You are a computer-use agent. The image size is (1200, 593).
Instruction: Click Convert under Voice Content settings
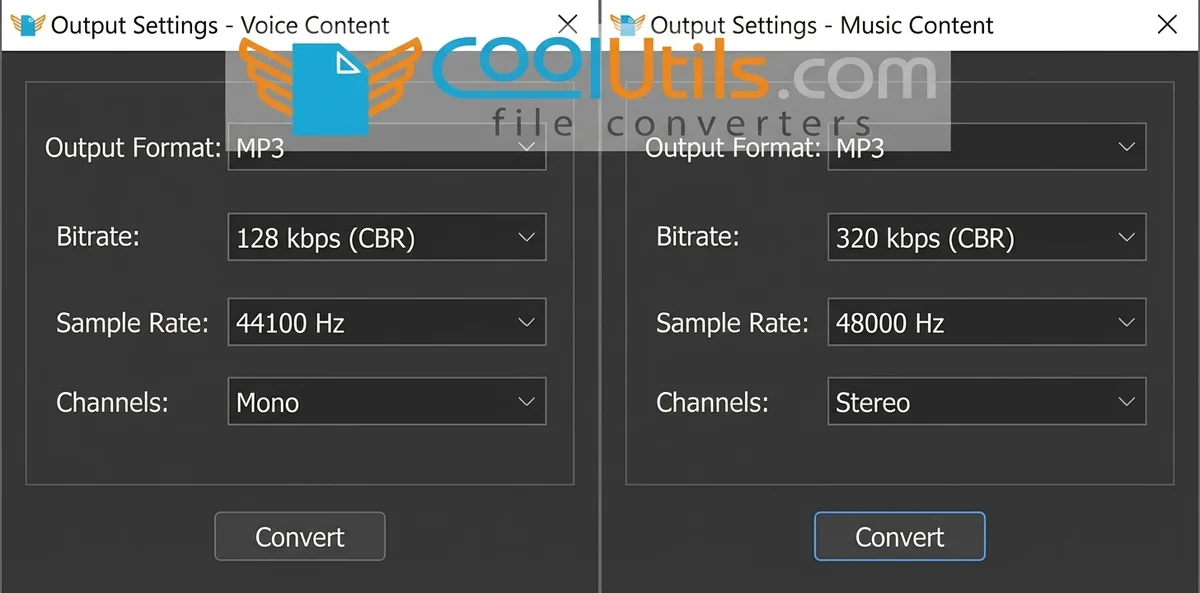click(299, 536)
